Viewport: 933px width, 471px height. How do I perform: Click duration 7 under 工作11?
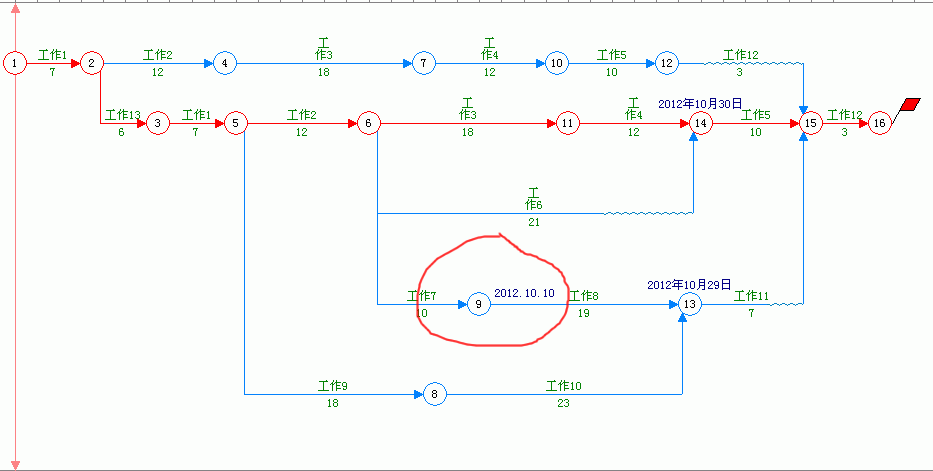click(x=752, y=313)
